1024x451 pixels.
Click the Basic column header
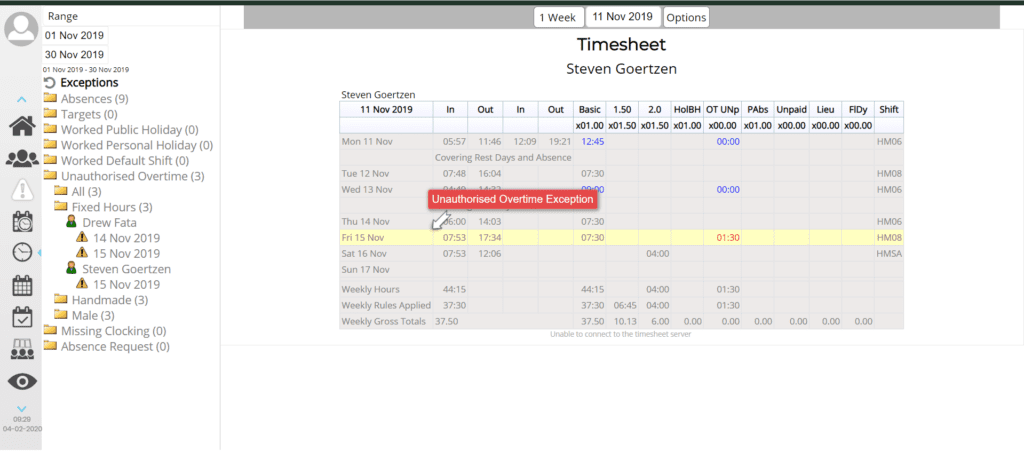(590, 110)
